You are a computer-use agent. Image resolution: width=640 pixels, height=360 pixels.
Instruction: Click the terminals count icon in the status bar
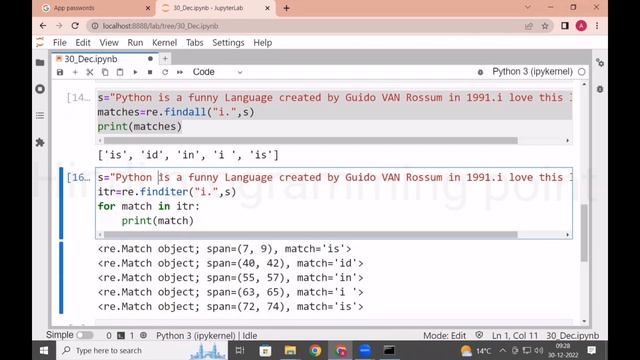(121, 336)
